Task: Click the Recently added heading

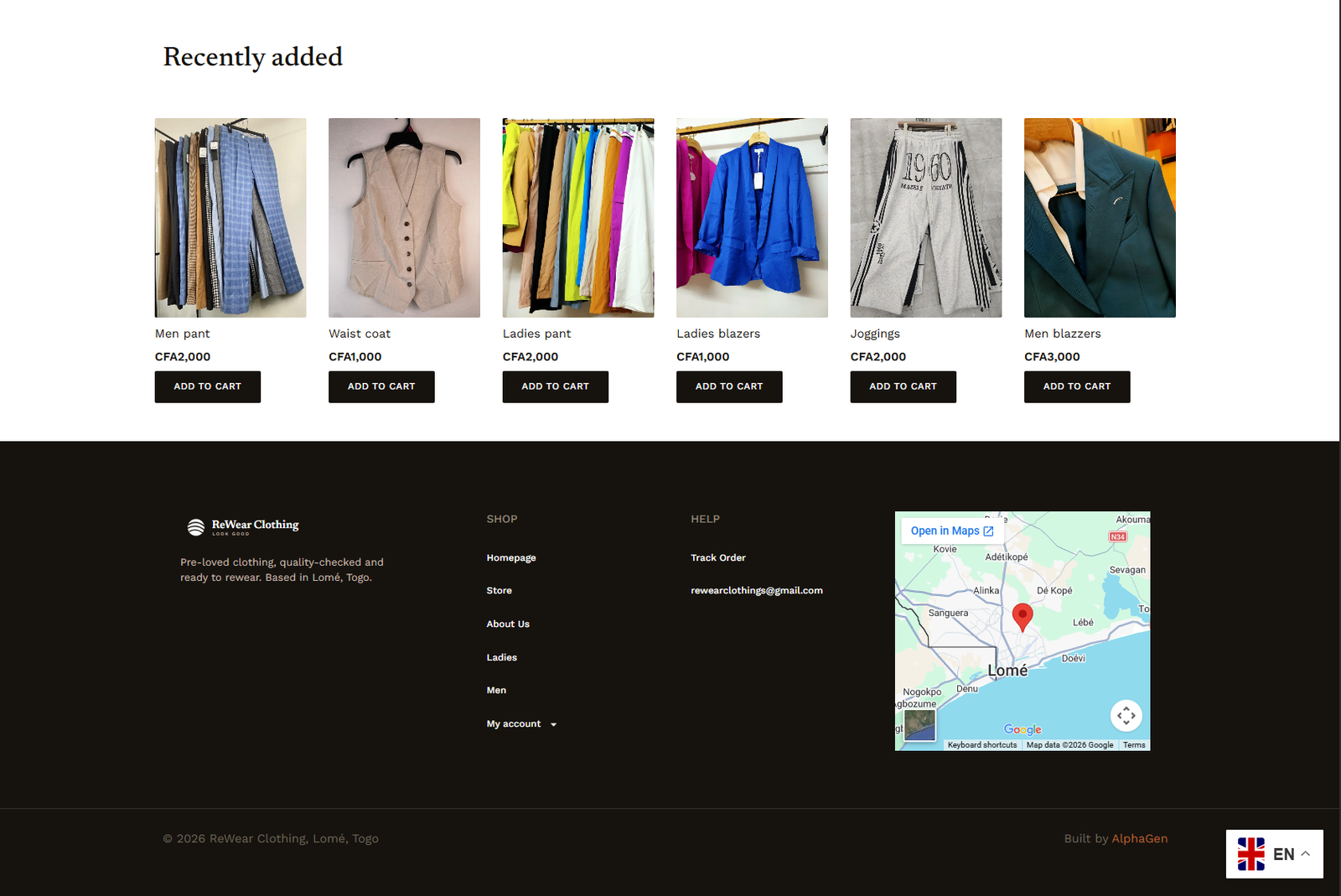Action: point(253,57)
